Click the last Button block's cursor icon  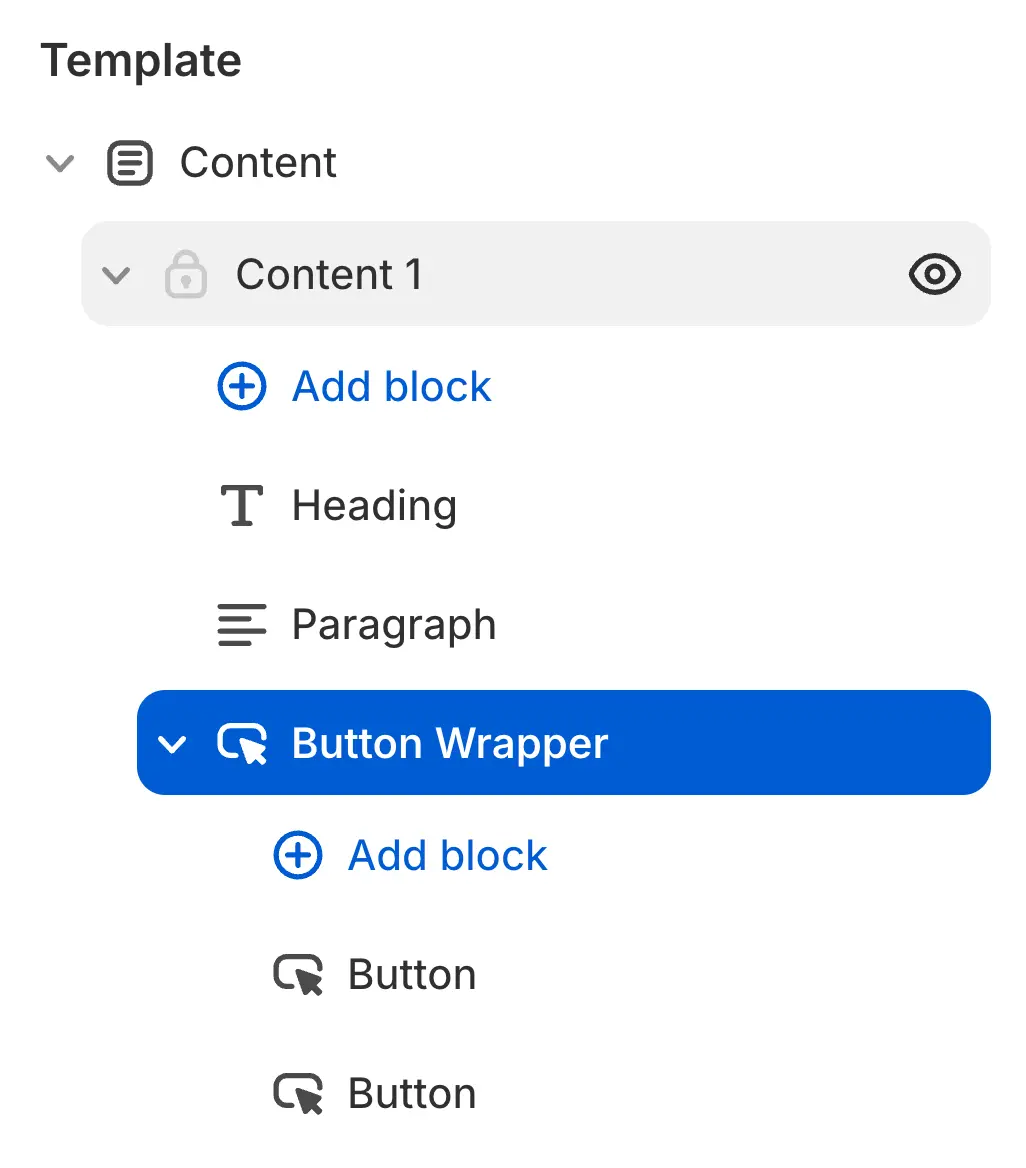pos(299,1094)
